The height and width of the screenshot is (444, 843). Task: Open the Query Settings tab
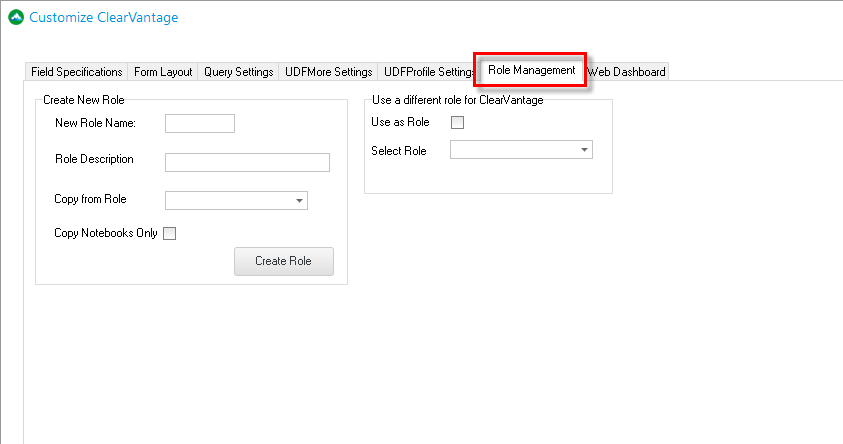[x=238, y=72]
